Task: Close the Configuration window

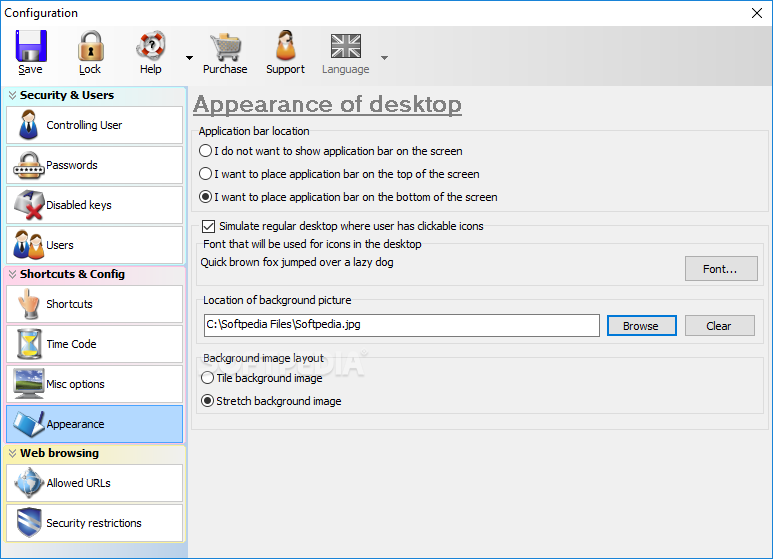Action: pos(757,13)
